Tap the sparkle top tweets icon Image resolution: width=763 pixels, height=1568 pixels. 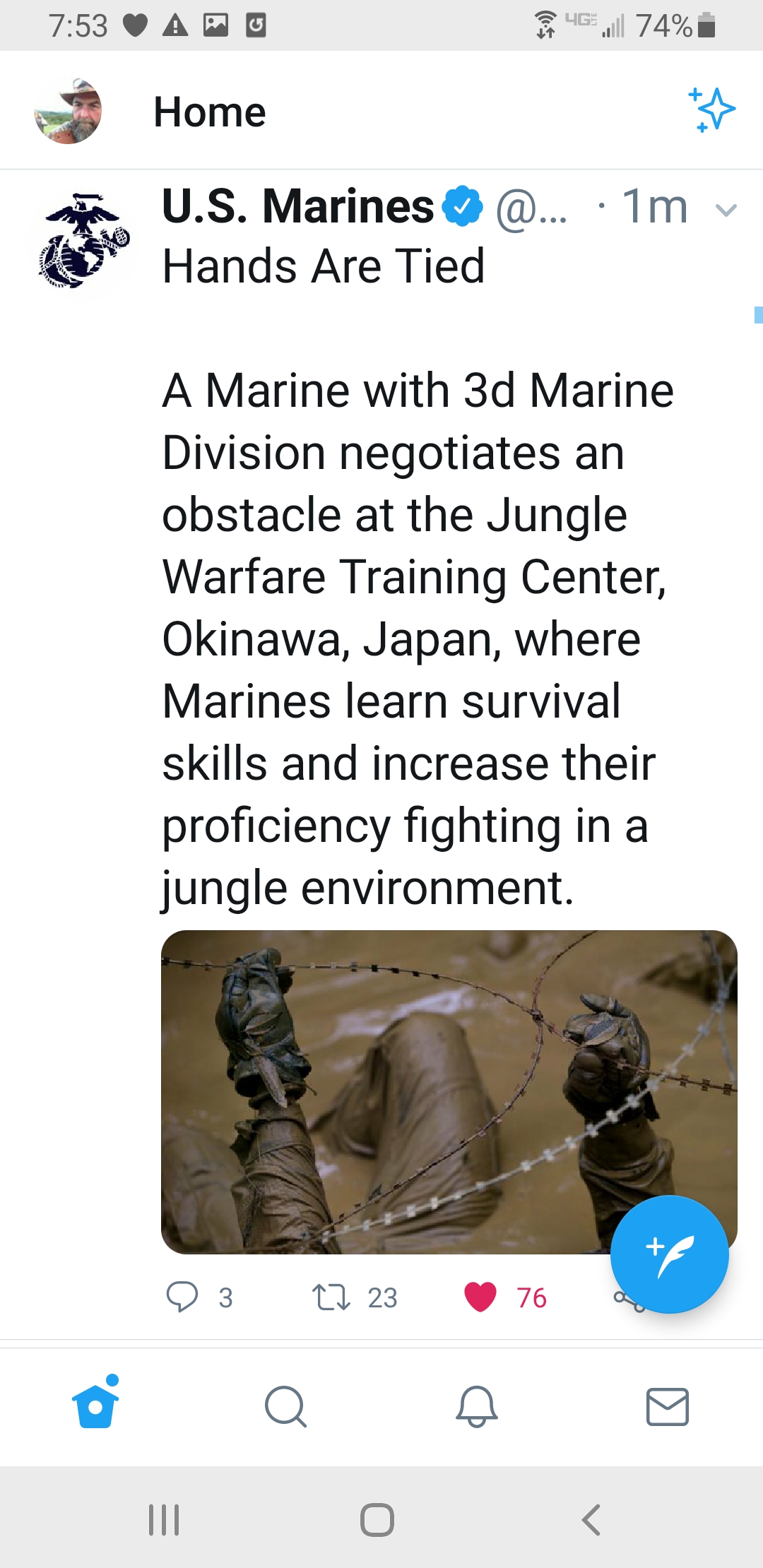click(x=711, y=109)
